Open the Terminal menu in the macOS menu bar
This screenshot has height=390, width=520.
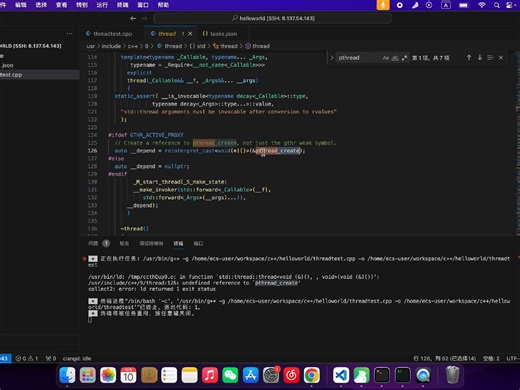click(122, 5)
